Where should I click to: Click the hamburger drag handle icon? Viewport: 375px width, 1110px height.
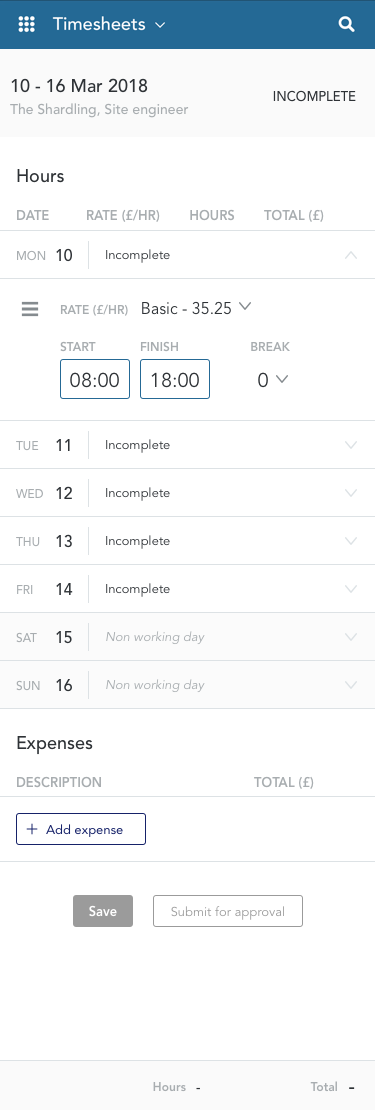tap(30, 309)
